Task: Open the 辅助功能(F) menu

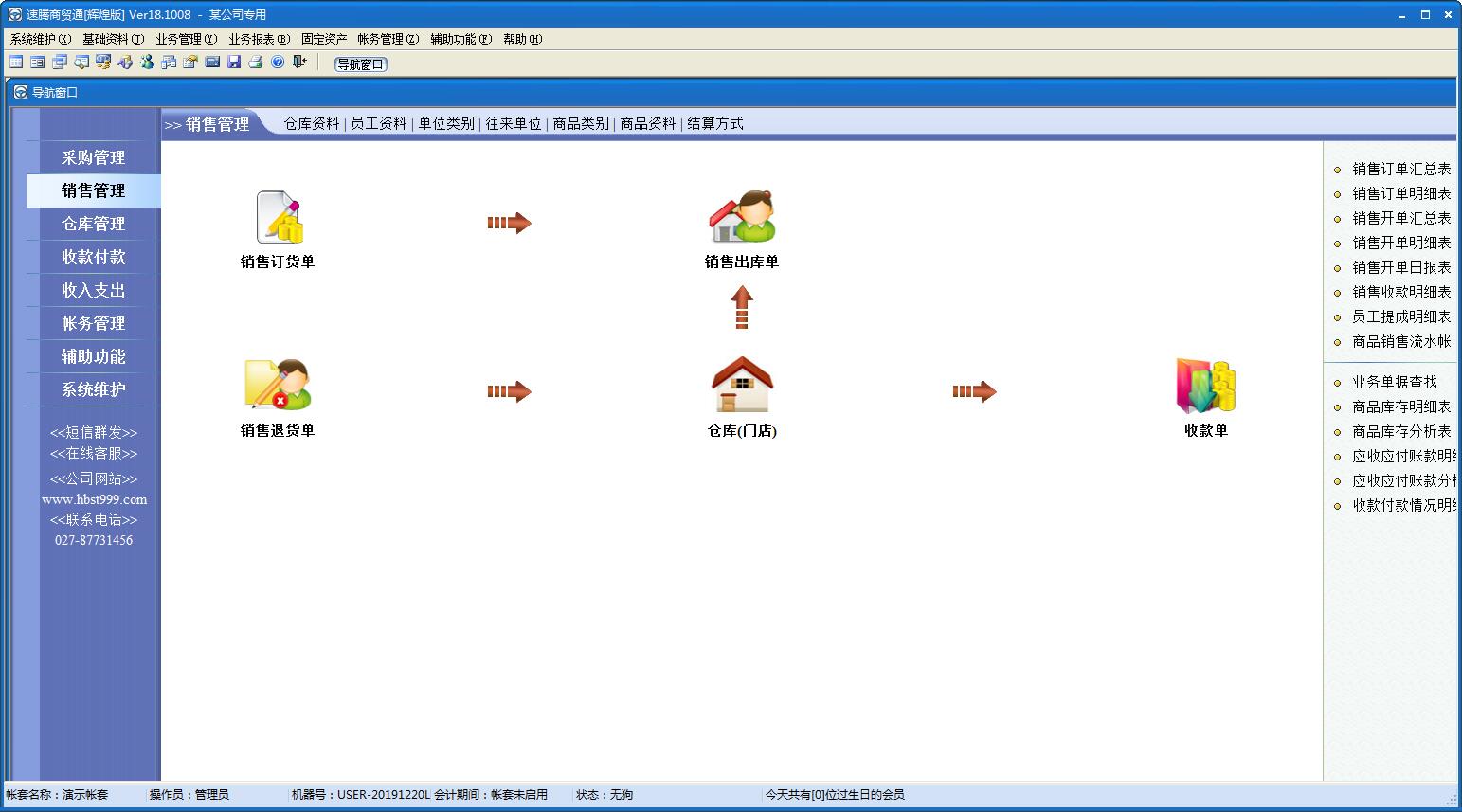Action: pyautogui.click(x=461, y=39)
